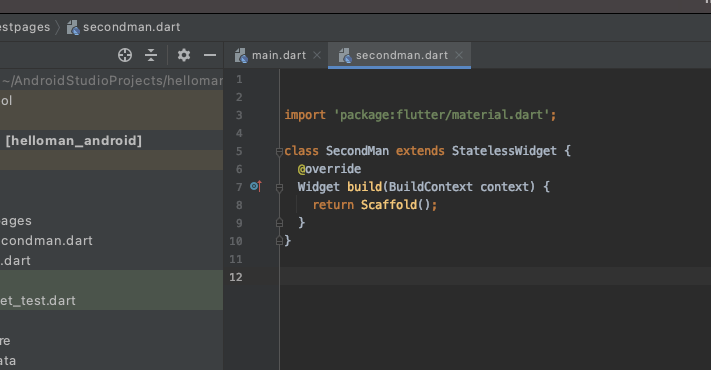Collapse the SecondMan class fold marker
This screenshot has height=370, width=711.
[279, 151]
